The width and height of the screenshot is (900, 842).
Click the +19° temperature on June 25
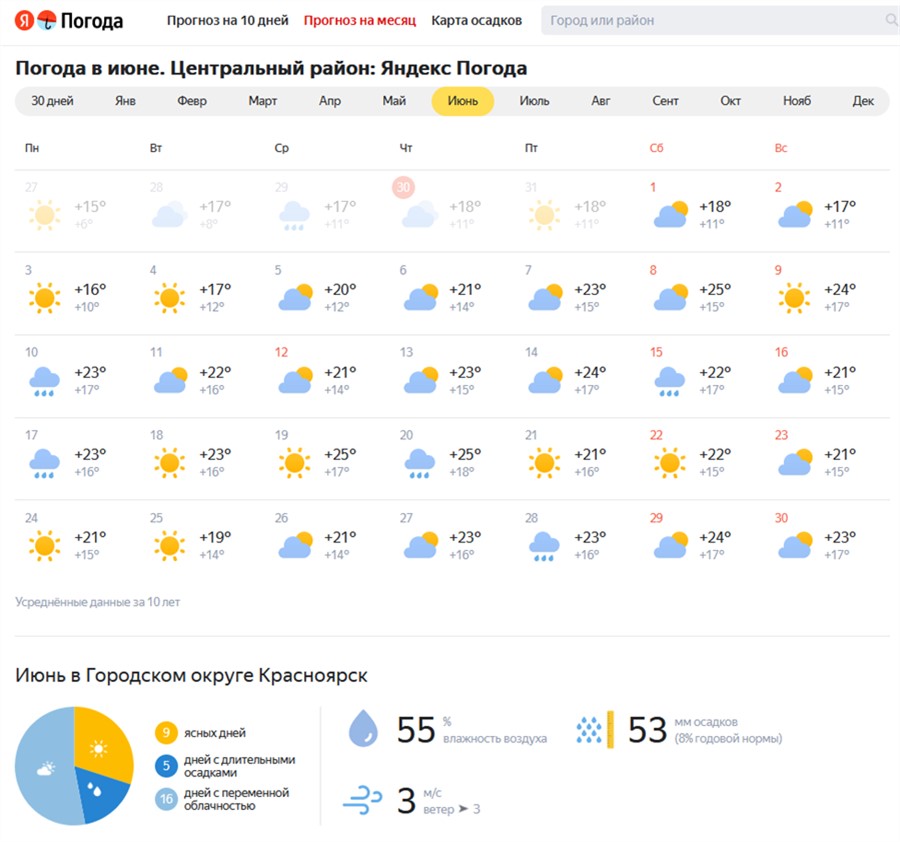215,537
